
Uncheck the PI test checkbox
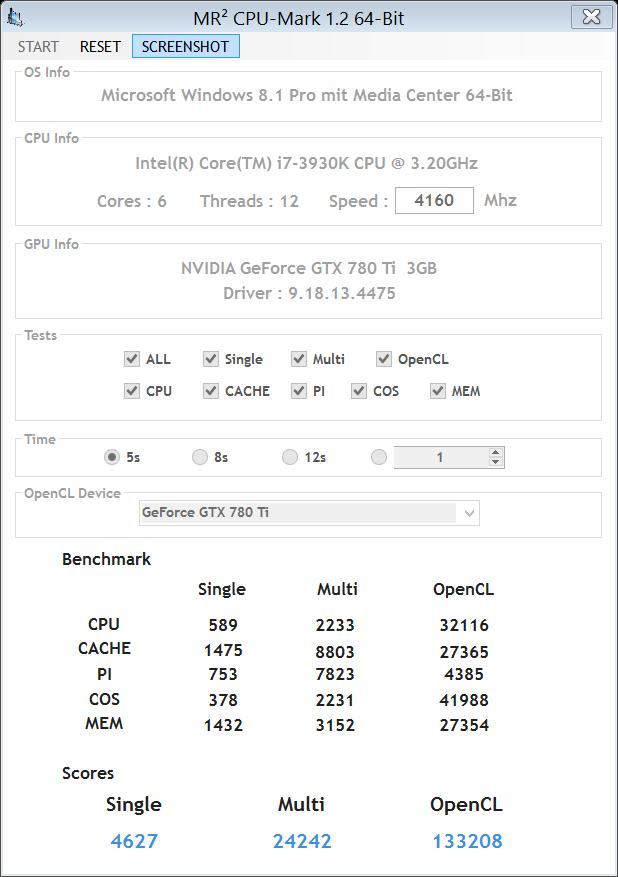[299, 391]
